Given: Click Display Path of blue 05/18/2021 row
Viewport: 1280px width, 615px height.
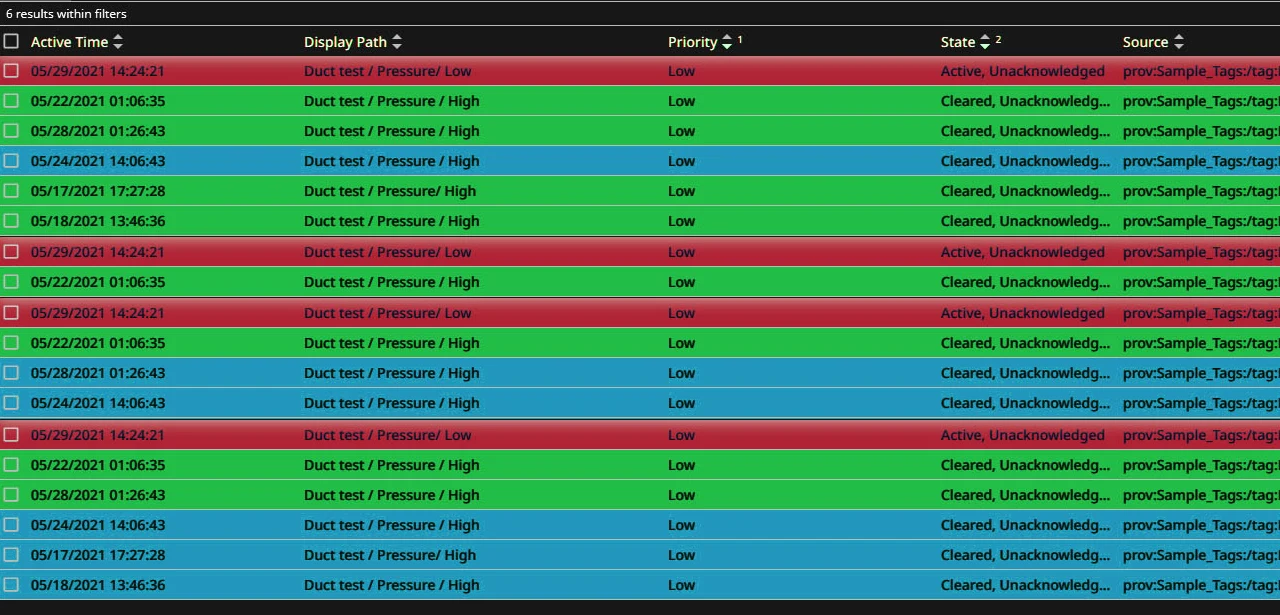Looking at the screenshot, I should tap(392, 585).
